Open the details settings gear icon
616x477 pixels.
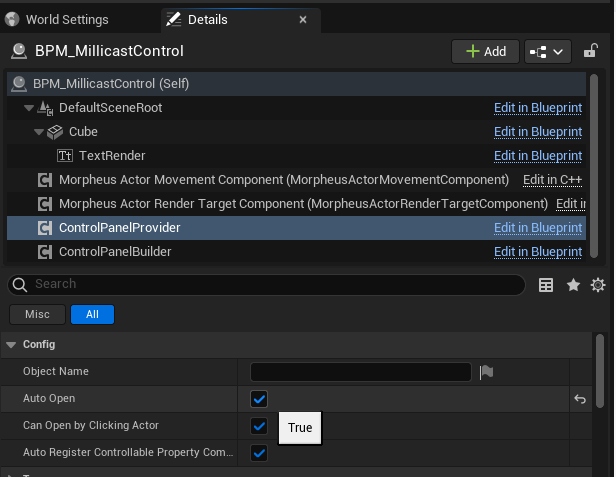598,285
